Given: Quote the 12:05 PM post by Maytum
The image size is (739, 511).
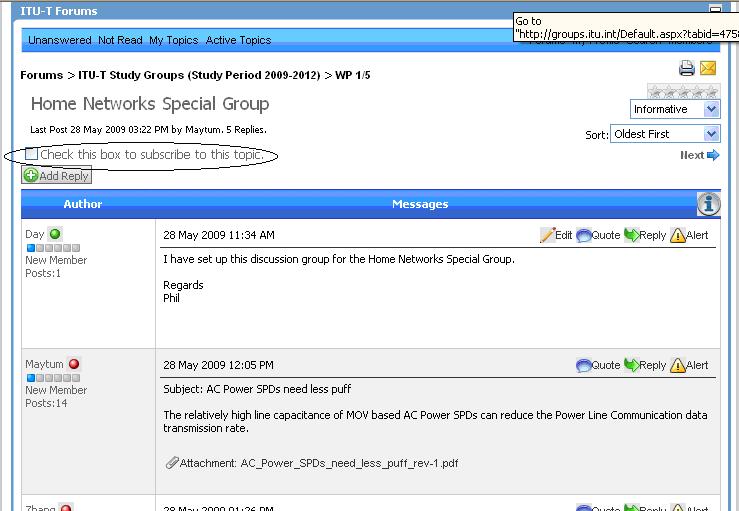Looking at the screenshot, I should click(x=598, y=365).
